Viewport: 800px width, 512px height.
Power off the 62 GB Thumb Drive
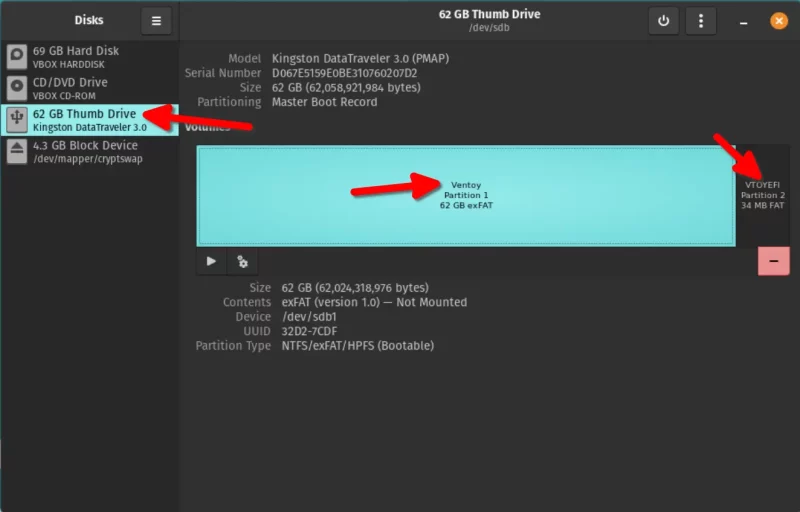click(663, 21)
